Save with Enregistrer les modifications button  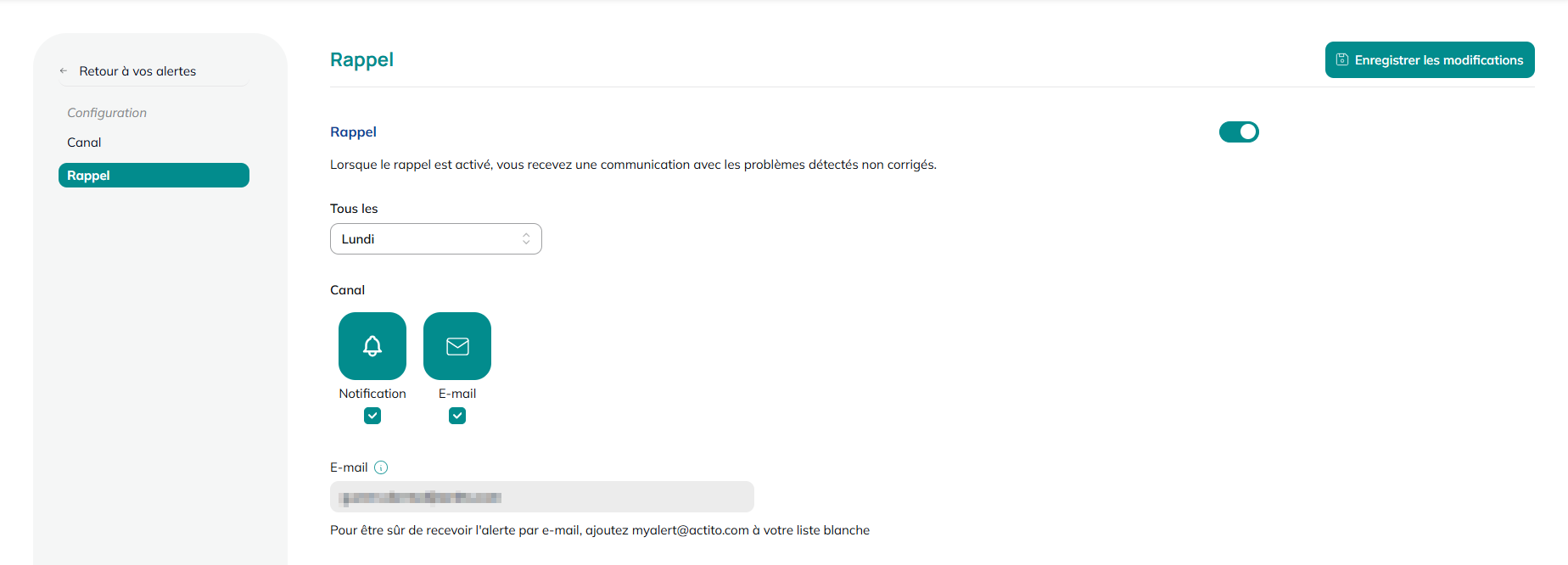click(x=1430, y=59)
